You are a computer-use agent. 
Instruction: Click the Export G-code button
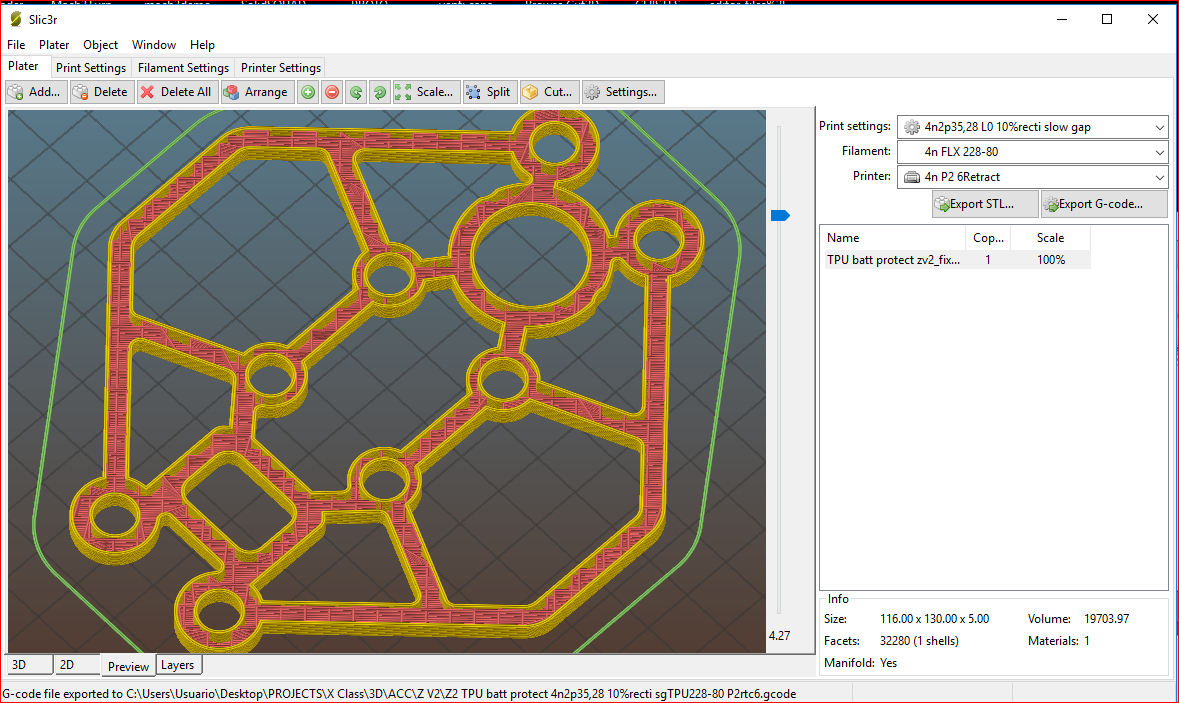[1104, 204]
